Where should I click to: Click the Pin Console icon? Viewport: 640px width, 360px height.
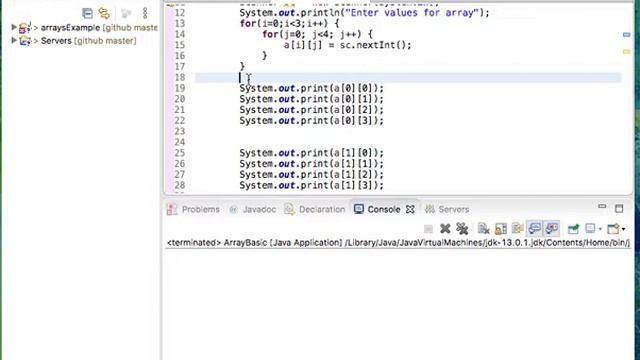tap(573, 229)
